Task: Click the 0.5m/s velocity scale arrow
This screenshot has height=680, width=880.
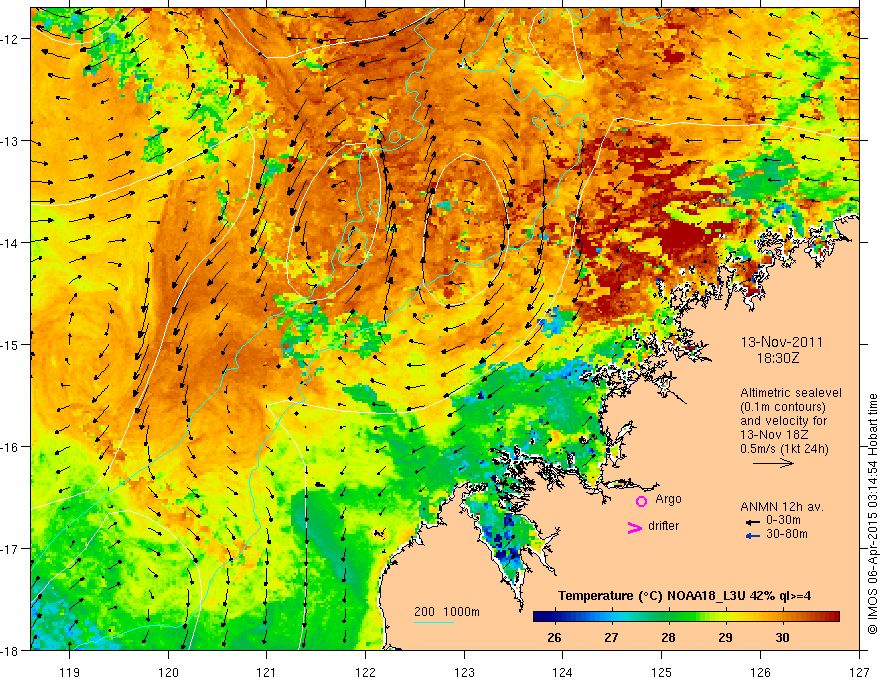Action: point(773,463)
